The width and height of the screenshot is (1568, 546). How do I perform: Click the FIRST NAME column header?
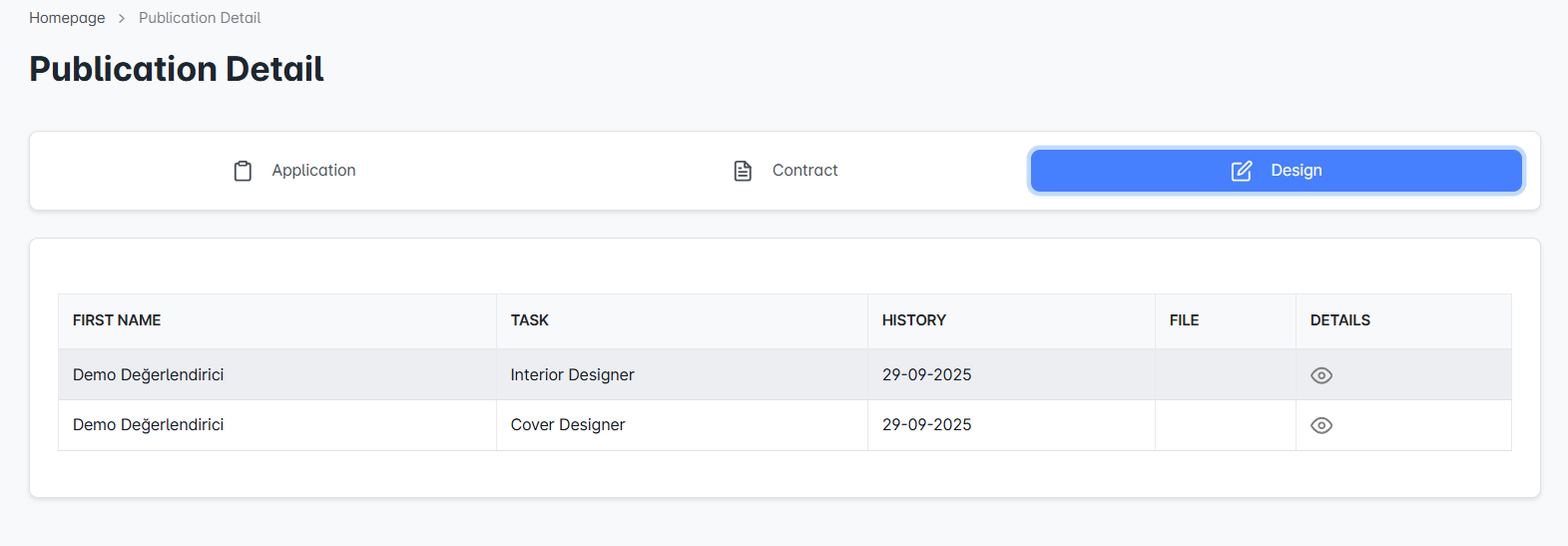(x=117, y=320)
